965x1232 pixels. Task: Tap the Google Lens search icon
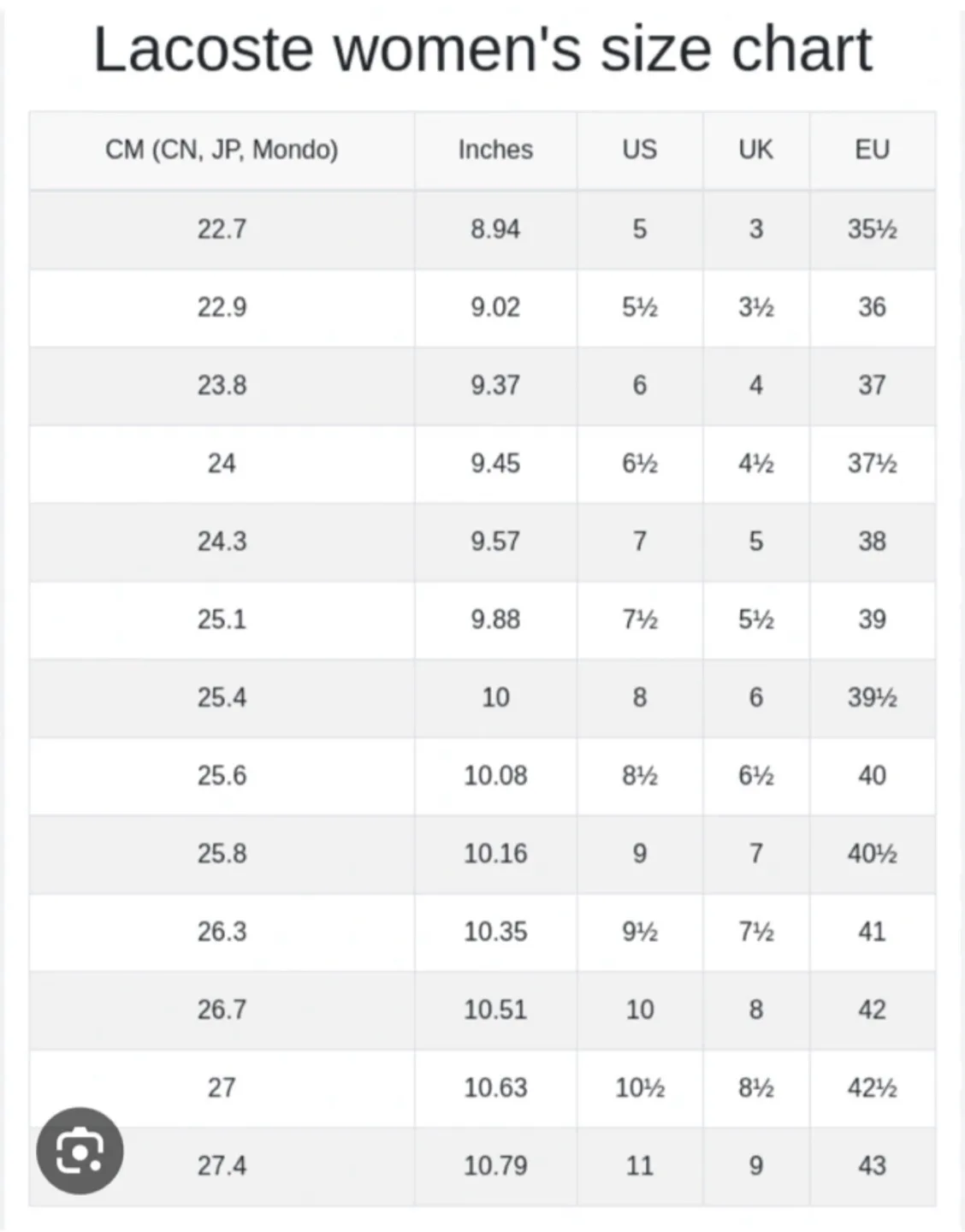click(80, 1151)
